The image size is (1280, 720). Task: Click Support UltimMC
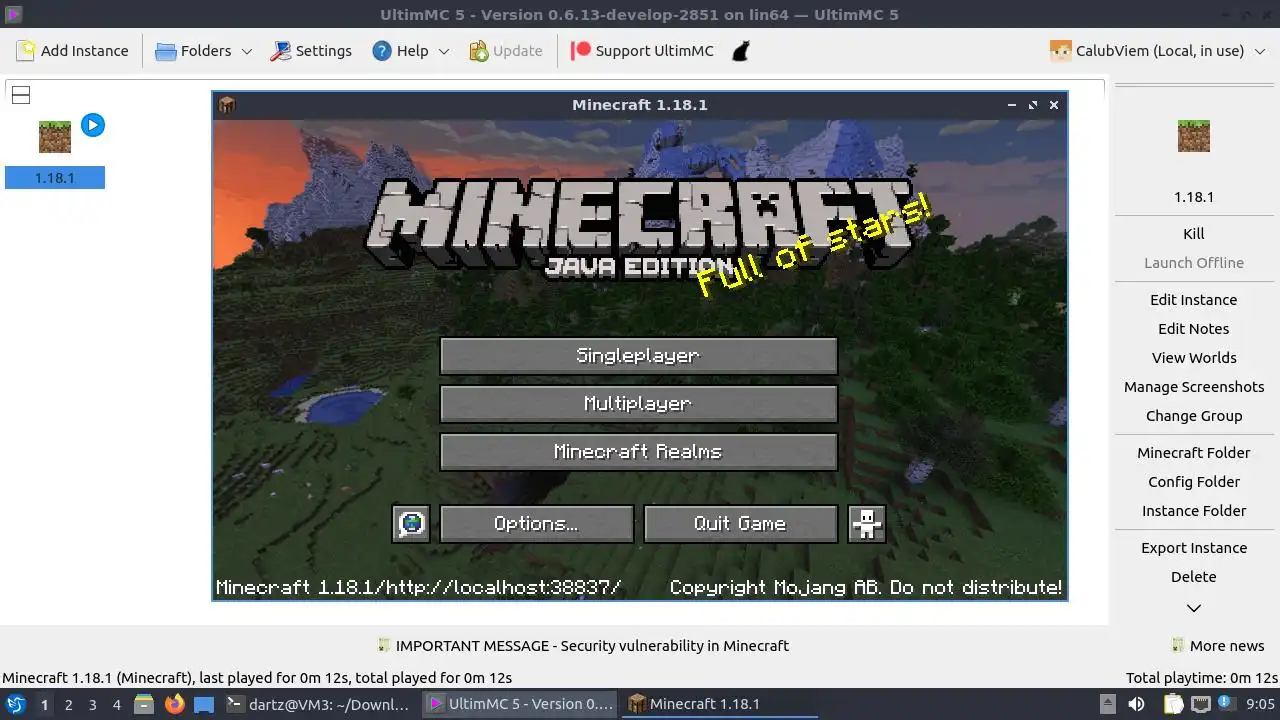click(x=642, y=51)
